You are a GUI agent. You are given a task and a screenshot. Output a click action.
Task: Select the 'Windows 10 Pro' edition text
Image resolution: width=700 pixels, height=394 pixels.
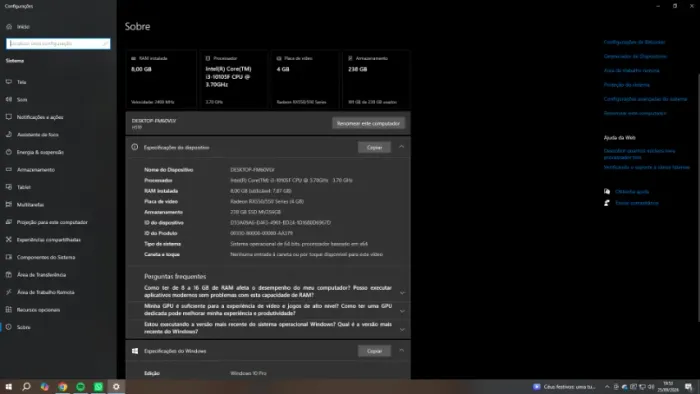pos(248,373)
